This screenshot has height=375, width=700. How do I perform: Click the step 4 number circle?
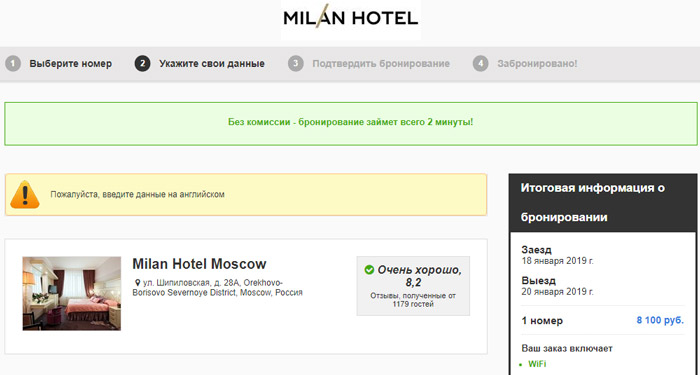coord(480,63)
